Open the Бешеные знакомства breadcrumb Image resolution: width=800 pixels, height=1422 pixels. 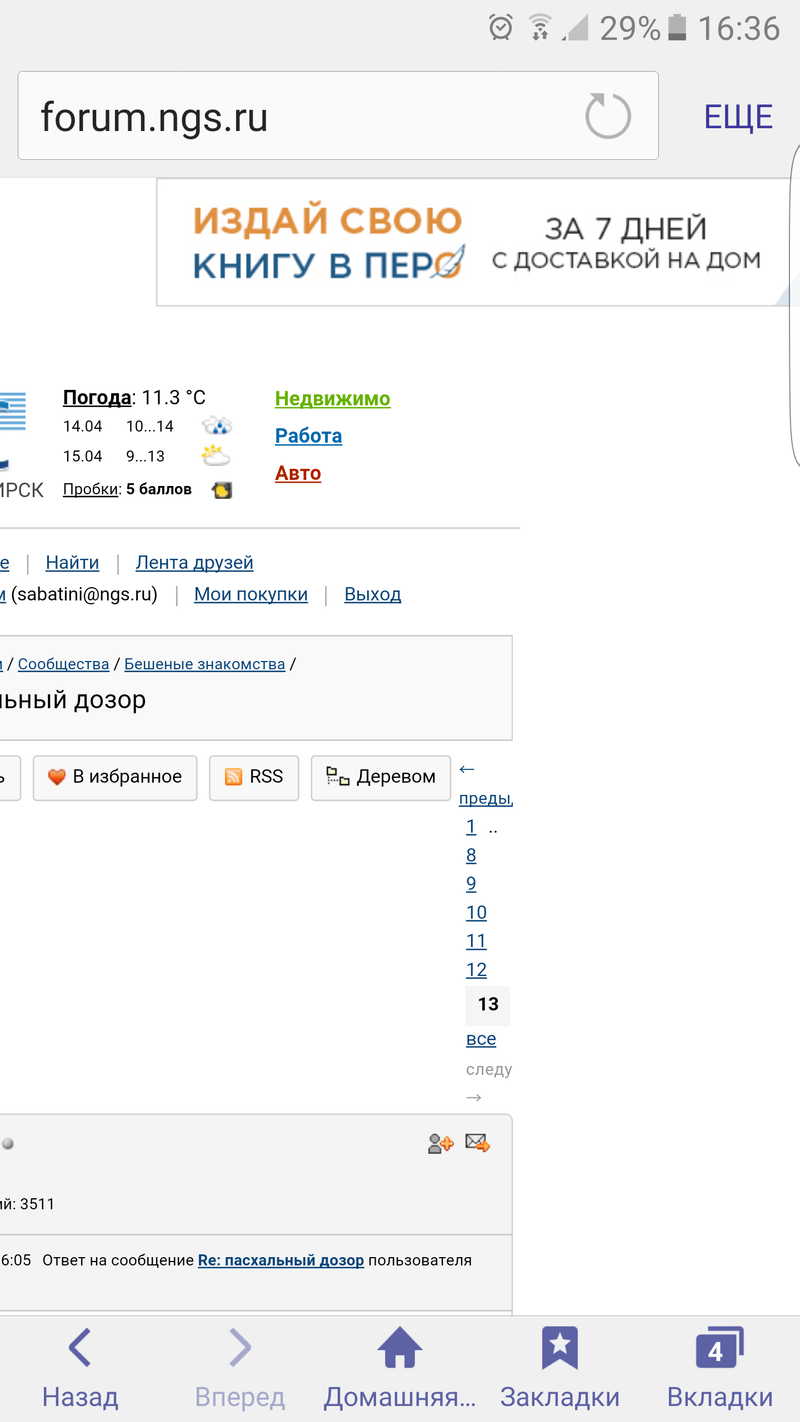click(x=204, y=664)
